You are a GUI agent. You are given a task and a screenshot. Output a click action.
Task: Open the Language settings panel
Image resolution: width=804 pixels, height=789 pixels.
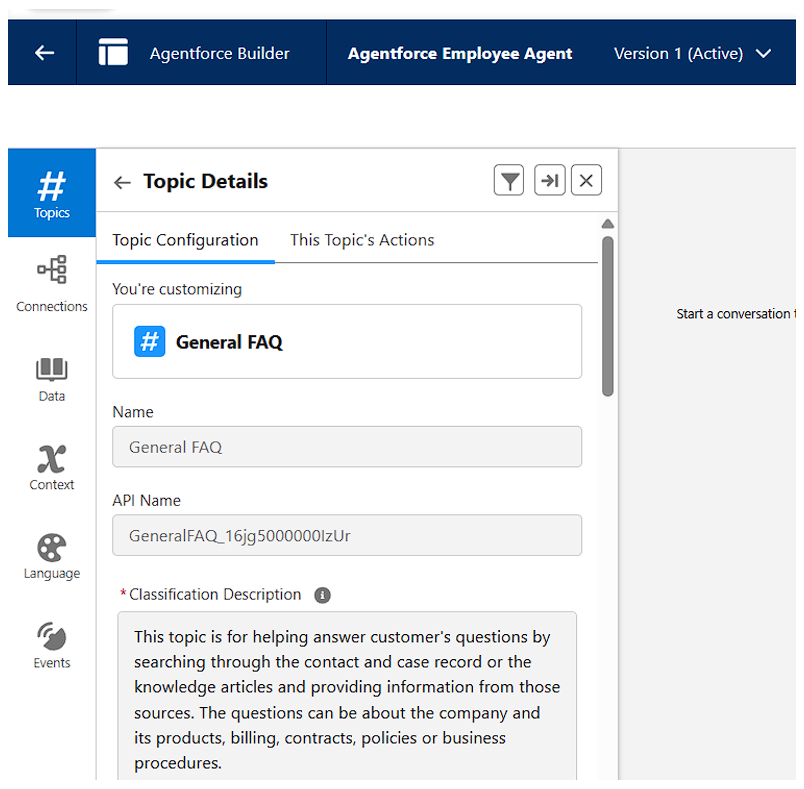pyautogui.click(x=52, y=556)
